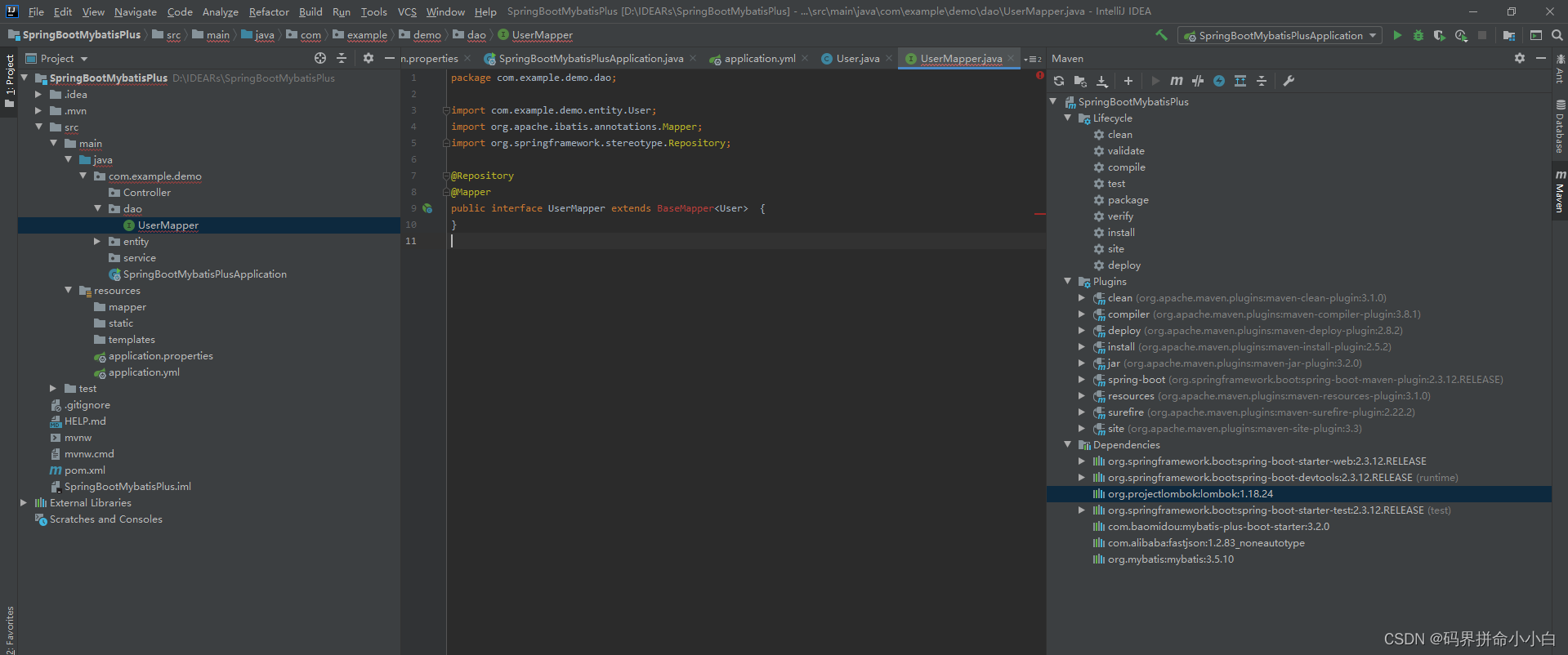Open run configuration dropdown SpringBootMybatisPlusApplication

coord(1280,35)
